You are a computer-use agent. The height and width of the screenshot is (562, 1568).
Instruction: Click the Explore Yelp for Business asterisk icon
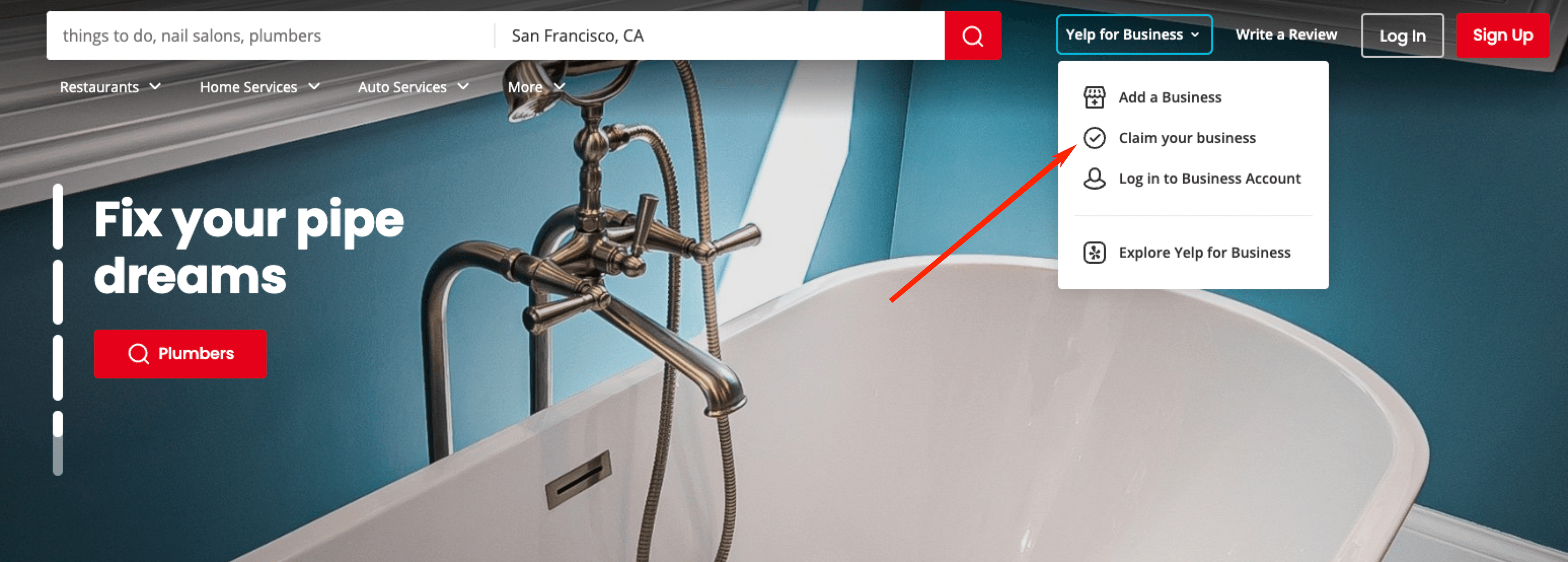[x=1093, y=253]
